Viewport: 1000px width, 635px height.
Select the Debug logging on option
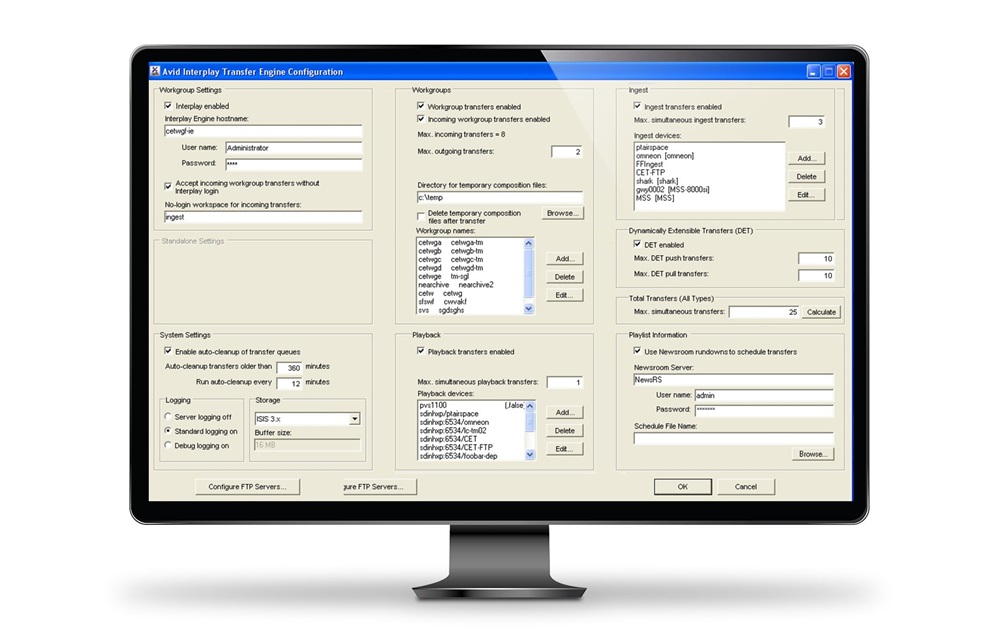[168, 445]
